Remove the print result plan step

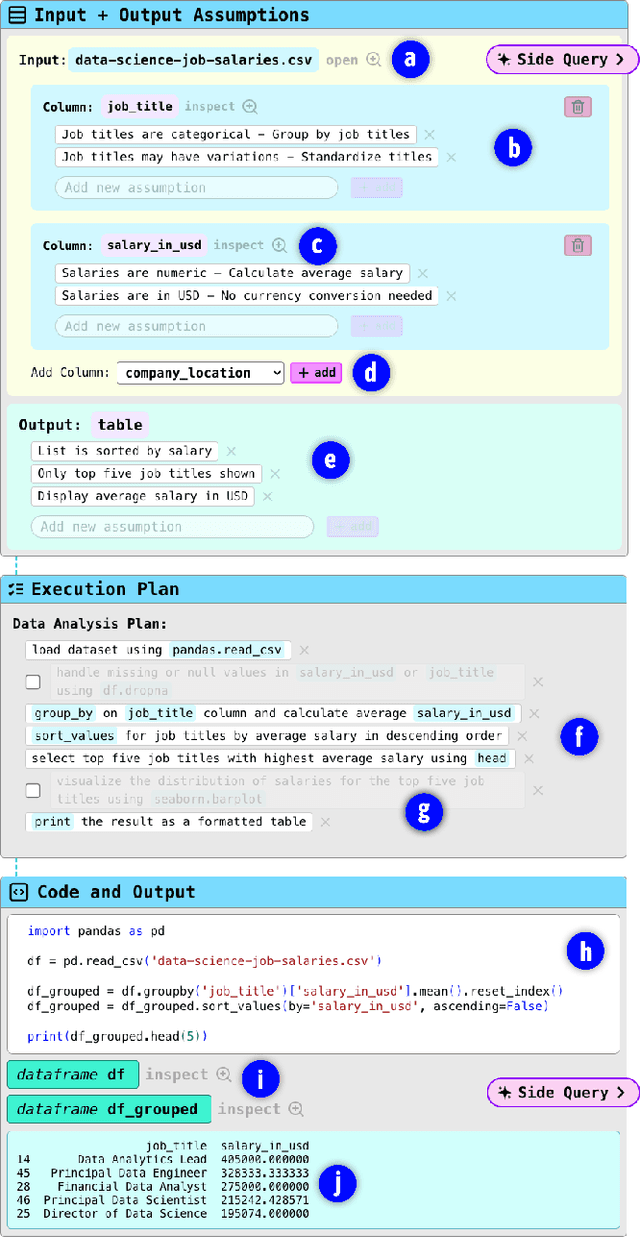[x=325, y=822]
